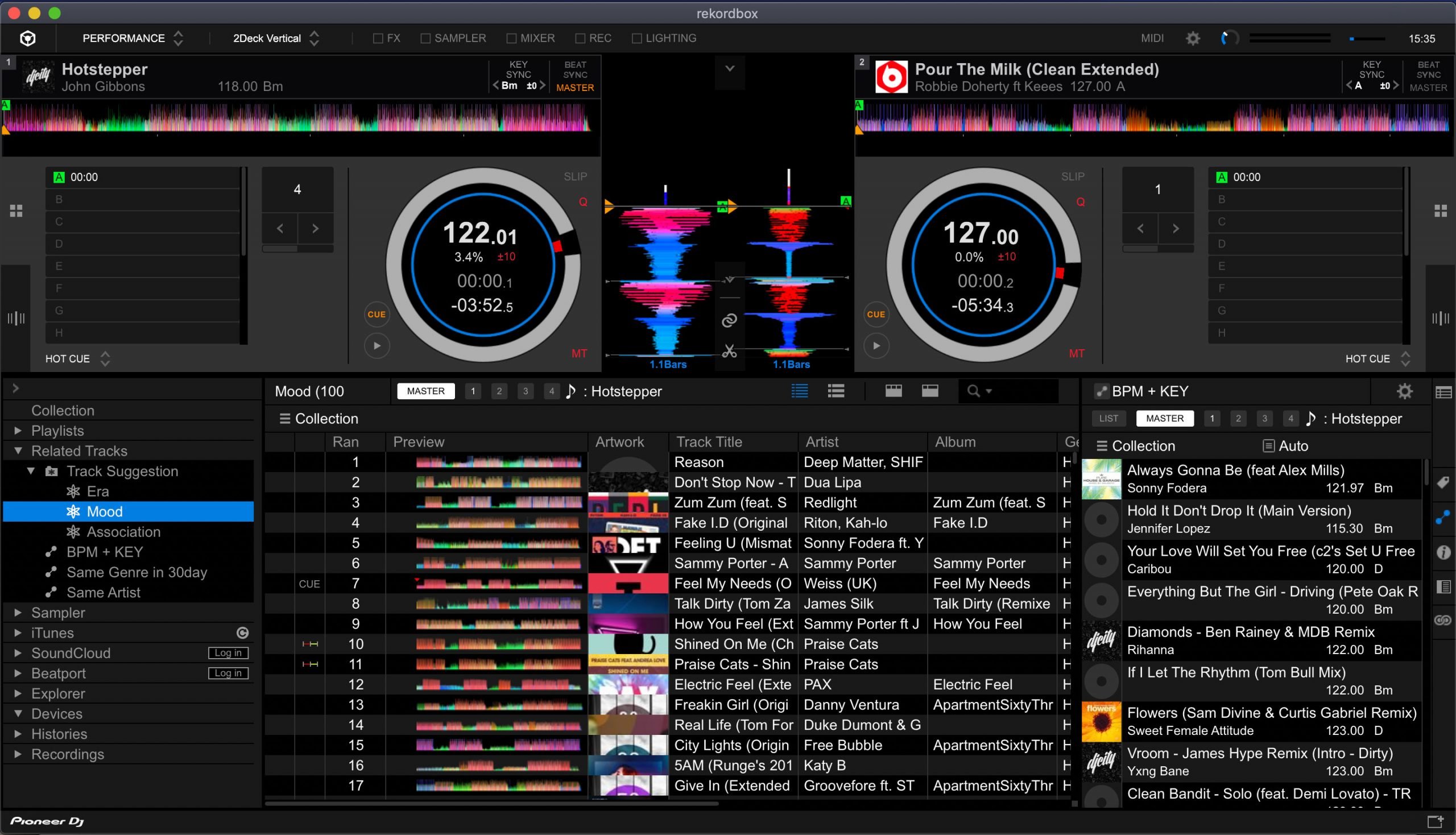Click the rekordbox logo icon
Viewport: 1456px width, 835px height.
pos(27,39)
